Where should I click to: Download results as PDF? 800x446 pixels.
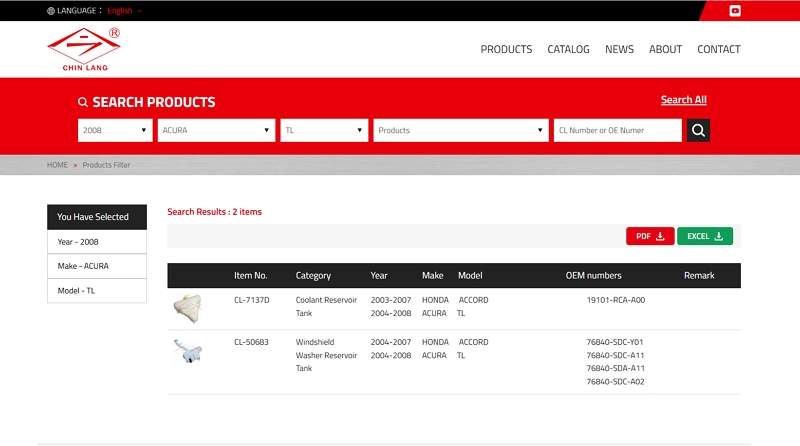click(x=650, y=236)
